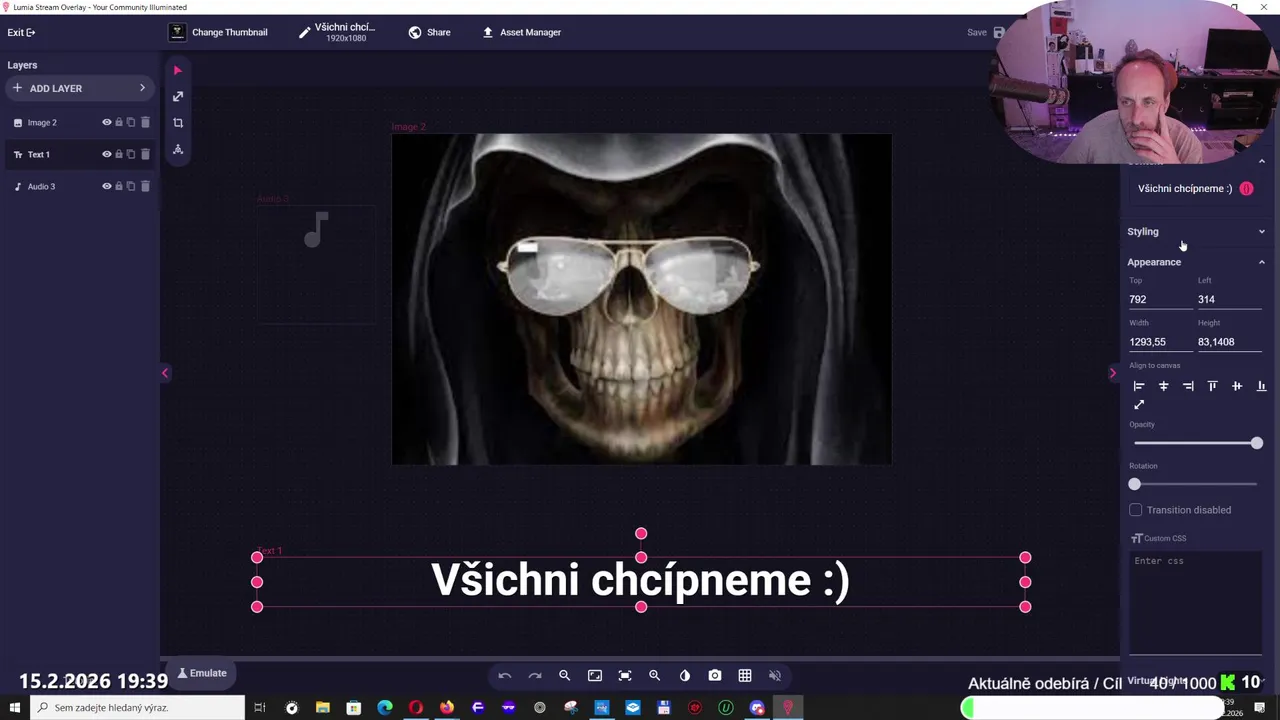1280x720 pixels.
Task: Zoom in the canvas
Action: point(655,676)
